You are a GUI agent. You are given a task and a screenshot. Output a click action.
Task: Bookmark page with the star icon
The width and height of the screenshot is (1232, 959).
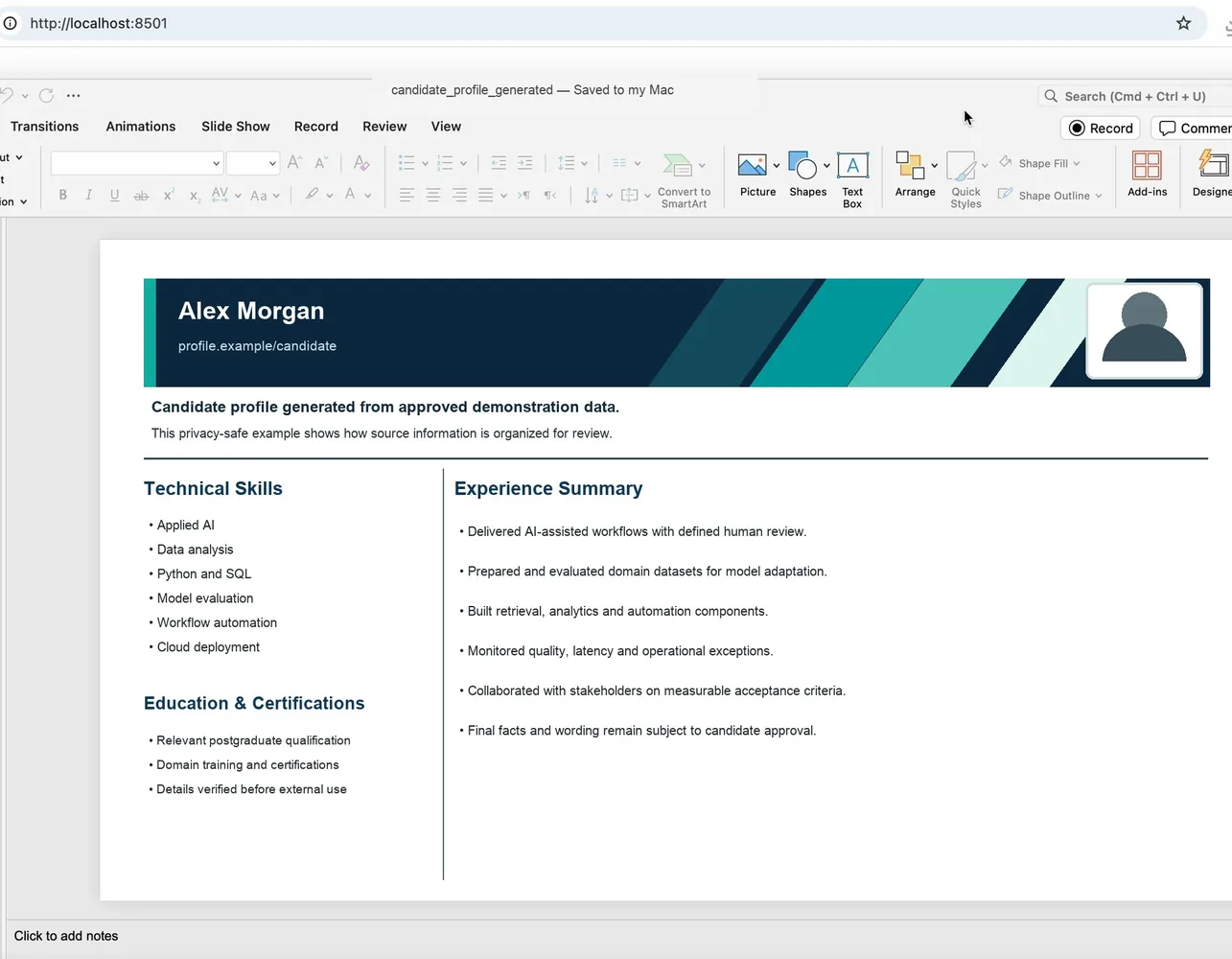pyautogui.click(x=1183, y=23)
